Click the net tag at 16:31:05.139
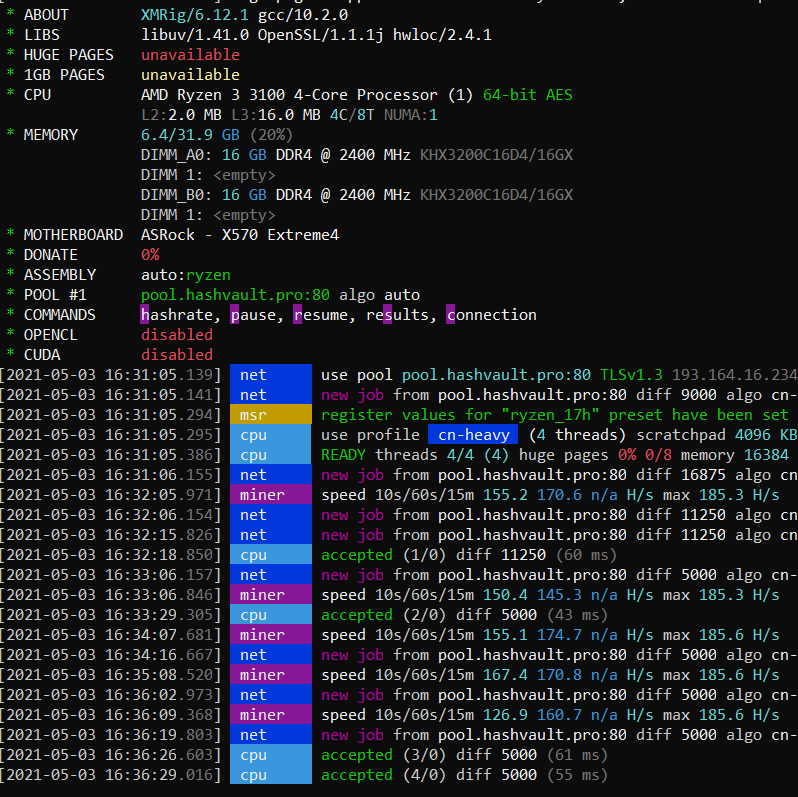The image size is (798, 797). coord(270,374)
